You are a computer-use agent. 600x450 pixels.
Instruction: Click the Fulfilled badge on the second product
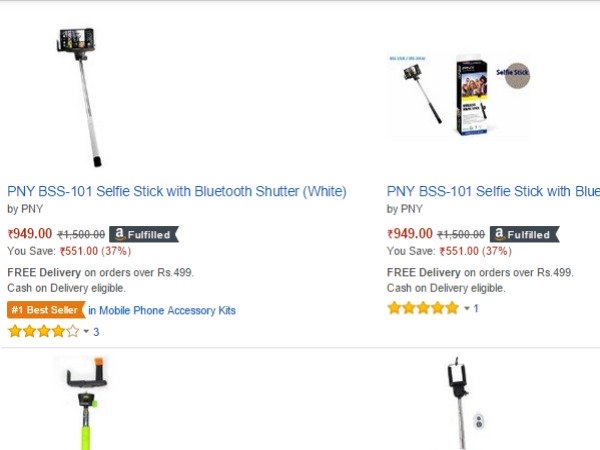coord(524,234)
